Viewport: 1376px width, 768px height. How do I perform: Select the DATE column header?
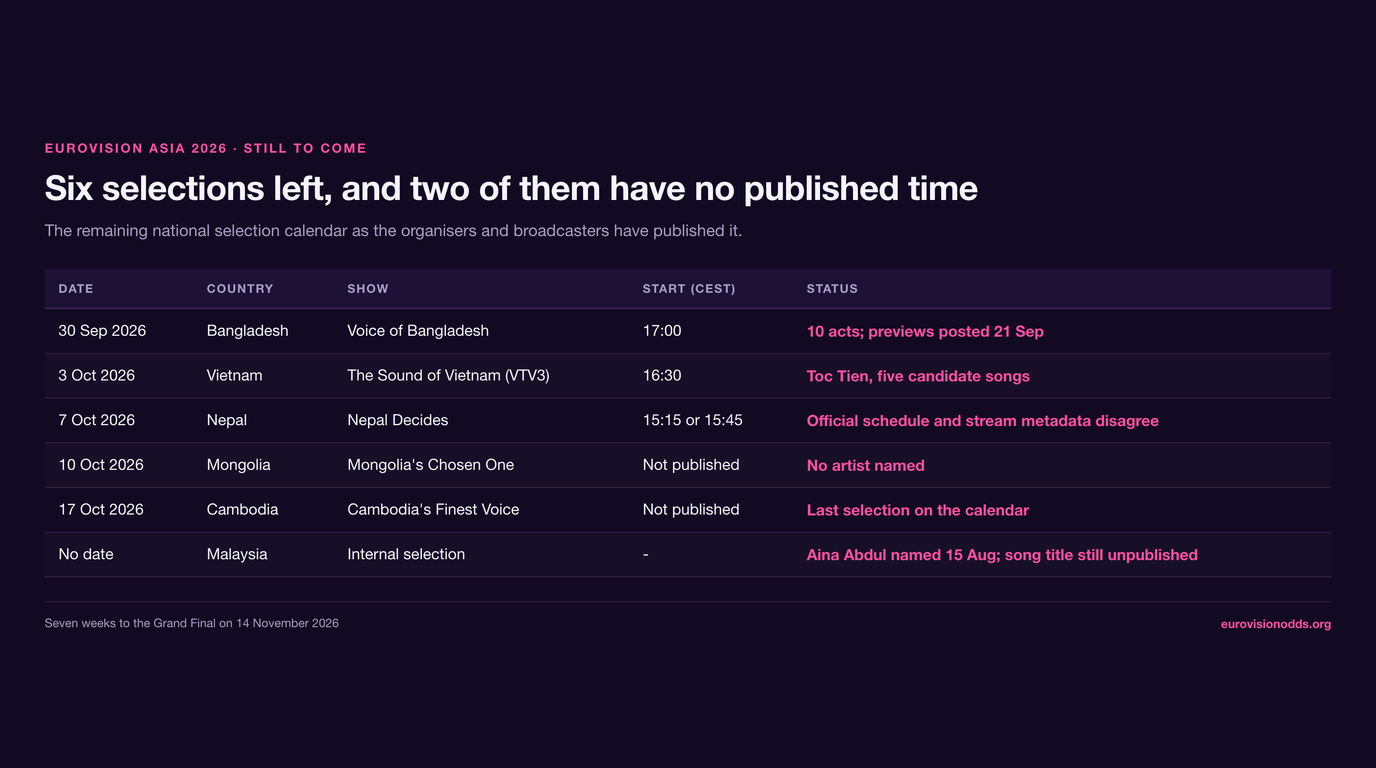[x=76, y=289]
